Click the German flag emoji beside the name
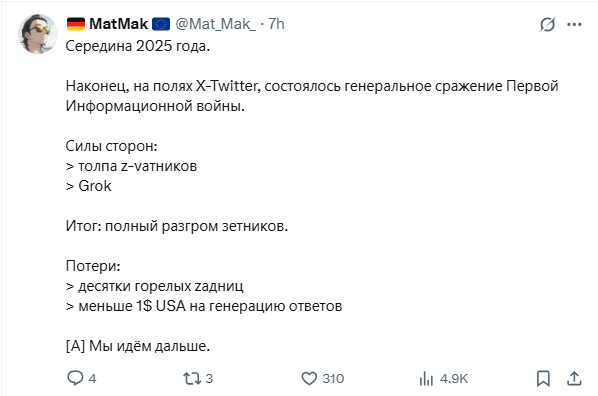 (76, 24)
